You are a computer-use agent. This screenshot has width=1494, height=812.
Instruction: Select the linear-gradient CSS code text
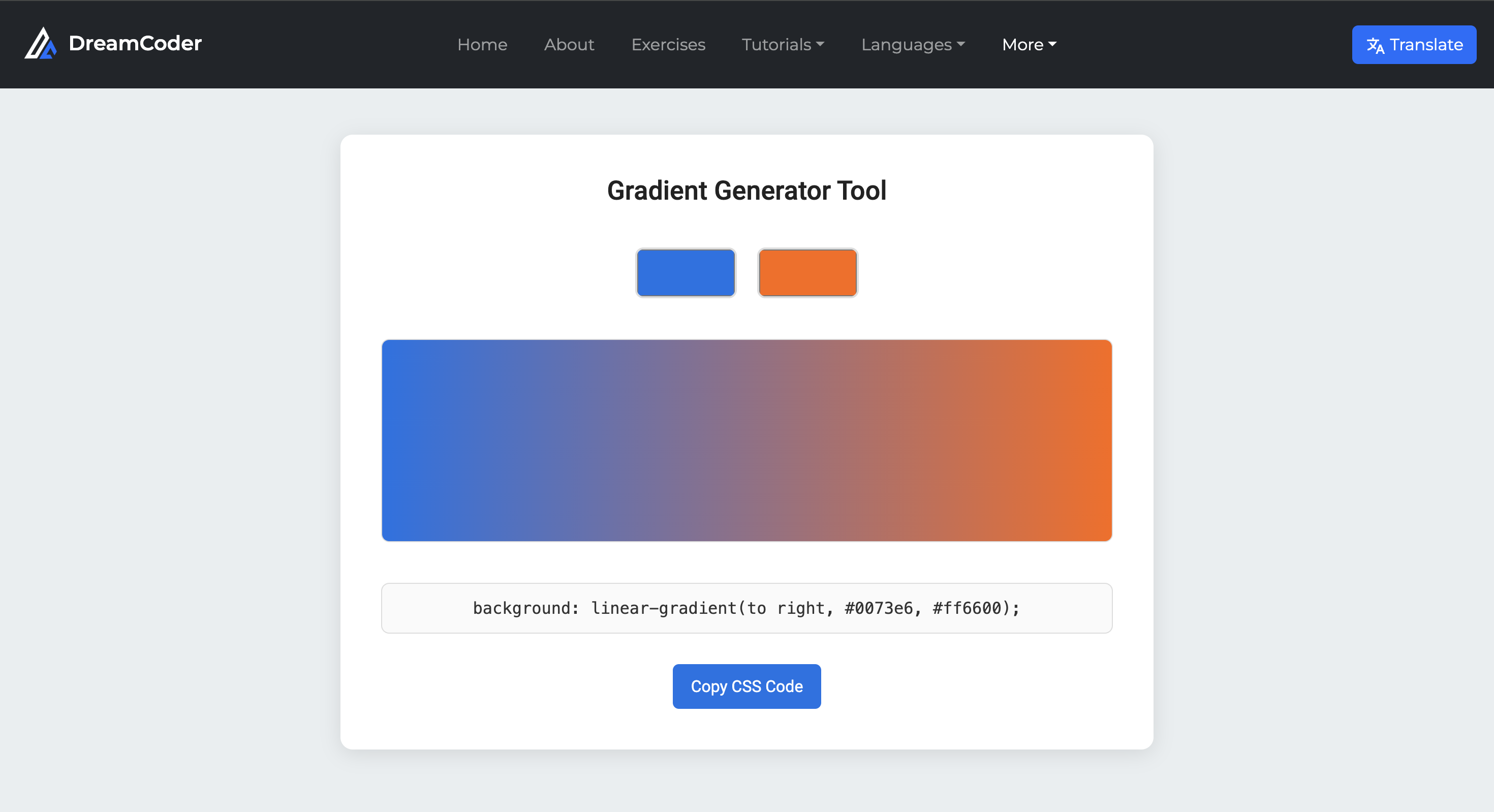pos(746,608)
